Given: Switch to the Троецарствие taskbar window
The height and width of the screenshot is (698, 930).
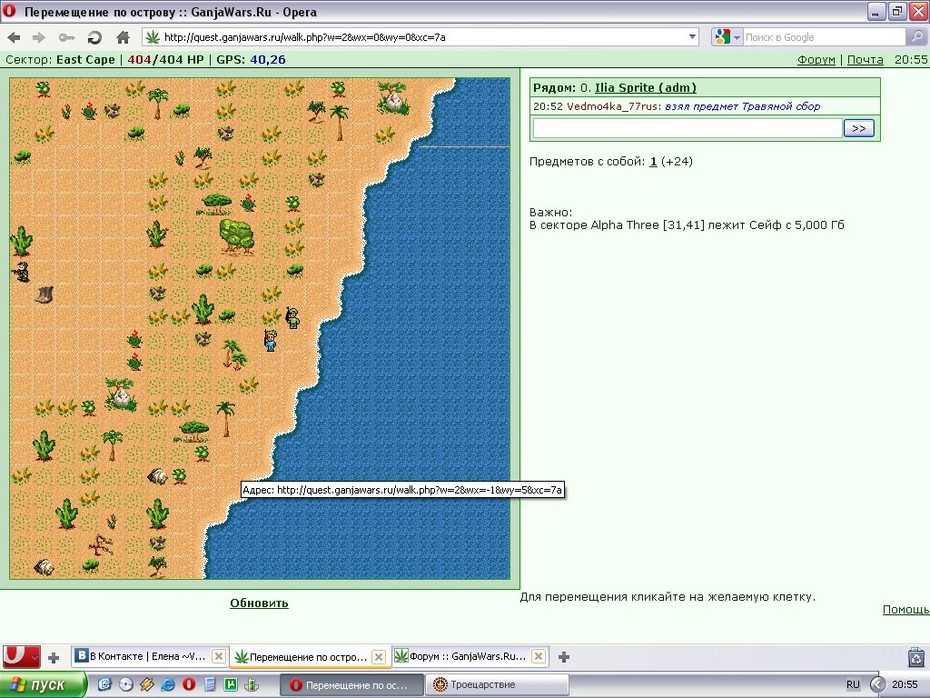Looking at the screenshot, I should (498, 685).
